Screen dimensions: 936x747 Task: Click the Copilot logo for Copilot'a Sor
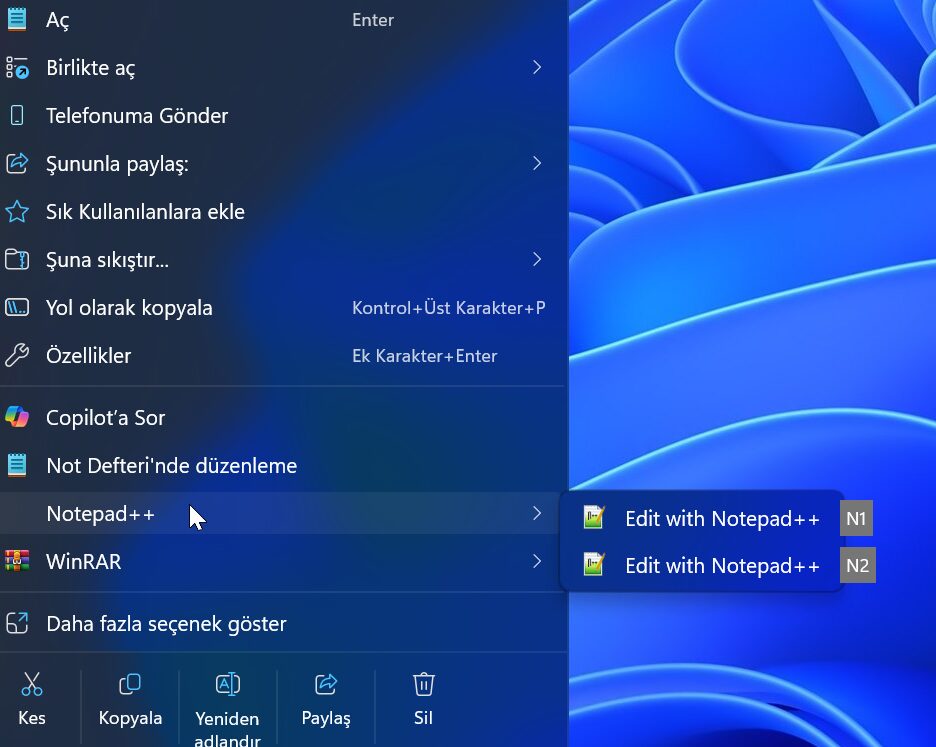pos(17,417)
